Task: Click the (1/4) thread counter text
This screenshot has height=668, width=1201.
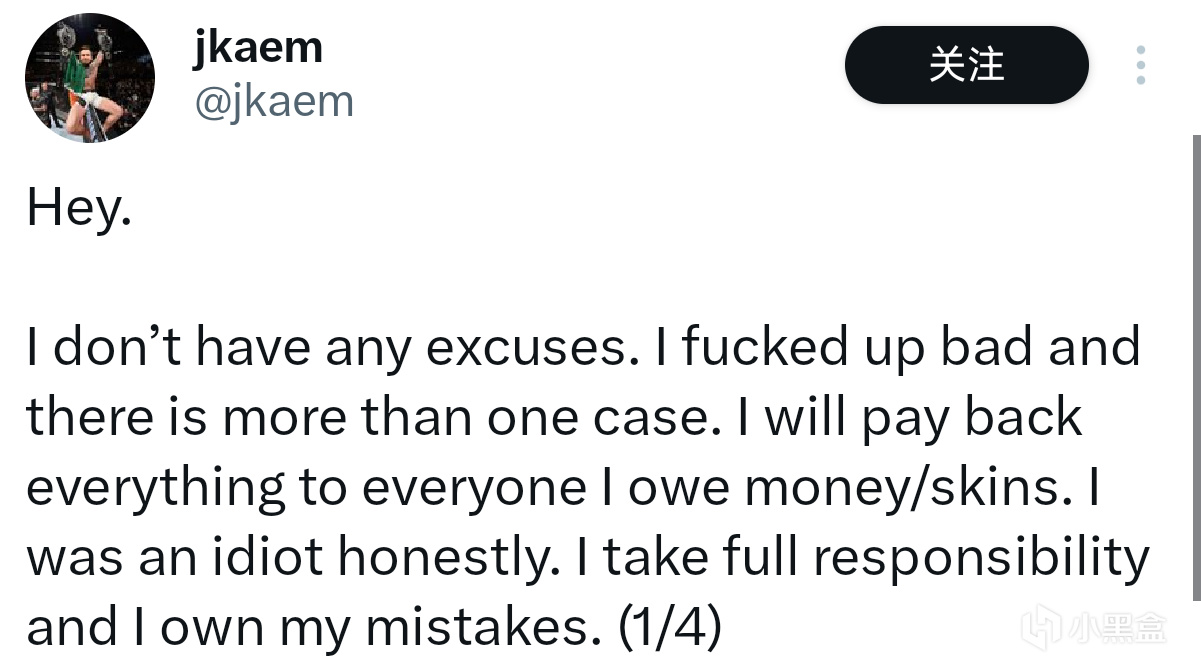Action: point(669,627)
